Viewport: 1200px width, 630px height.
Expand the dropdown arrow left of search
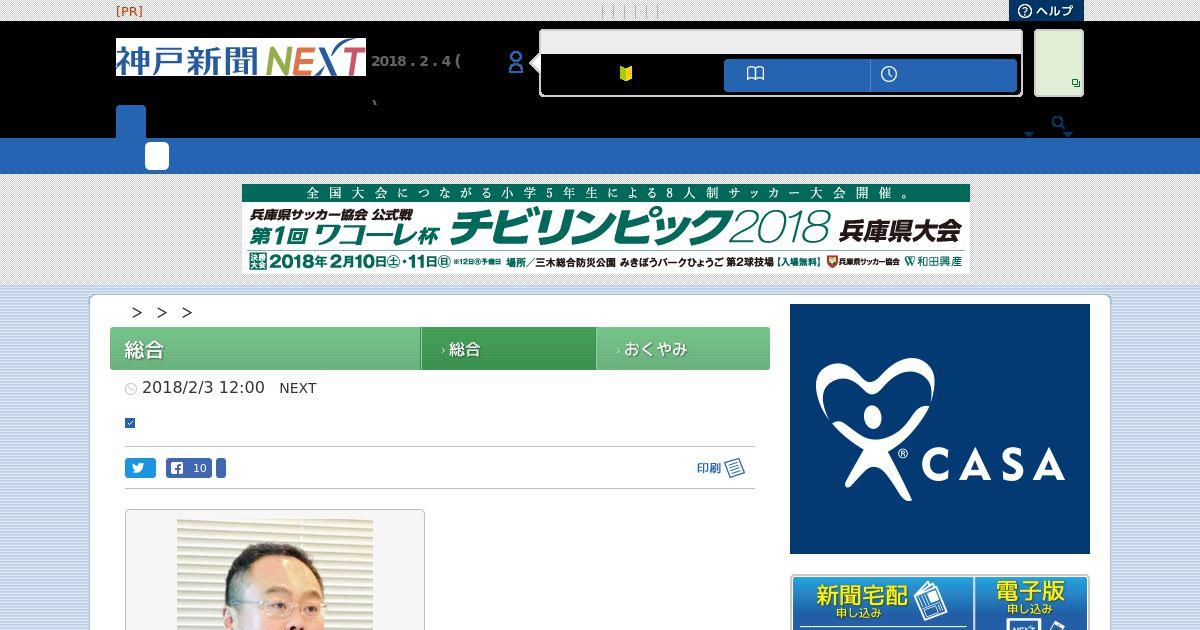pyautogui.click(x=1028, y=134)
